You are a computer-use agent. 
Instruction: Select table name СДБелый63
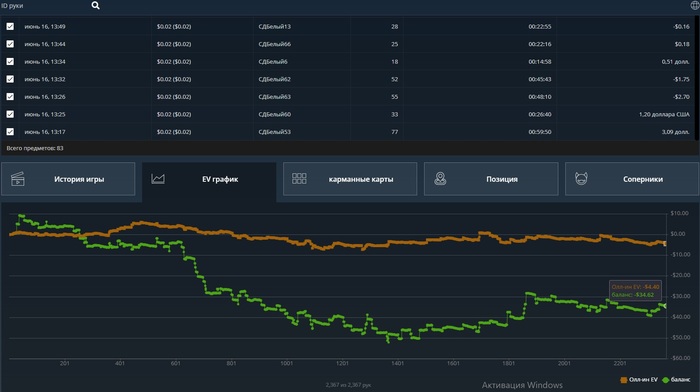click(275, 96)
